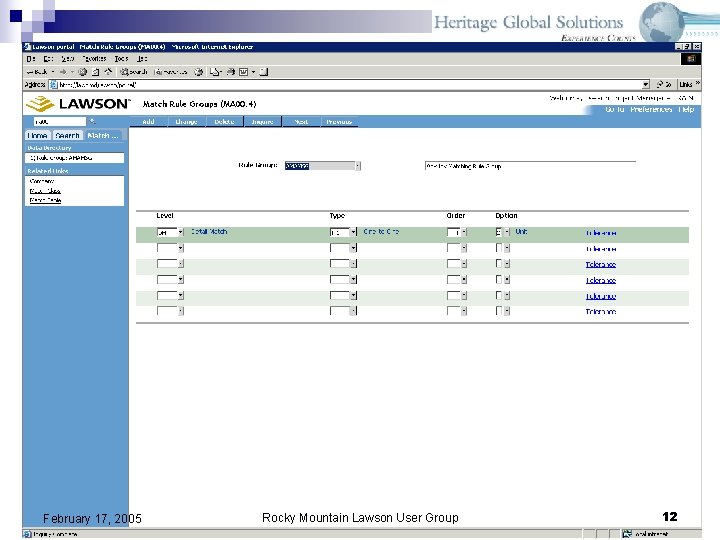The width and height of the screenshot is (720, 540).
Task: Expand the Order dropdown in the first row
Action: pyautogui.click(x=464, y=232)
